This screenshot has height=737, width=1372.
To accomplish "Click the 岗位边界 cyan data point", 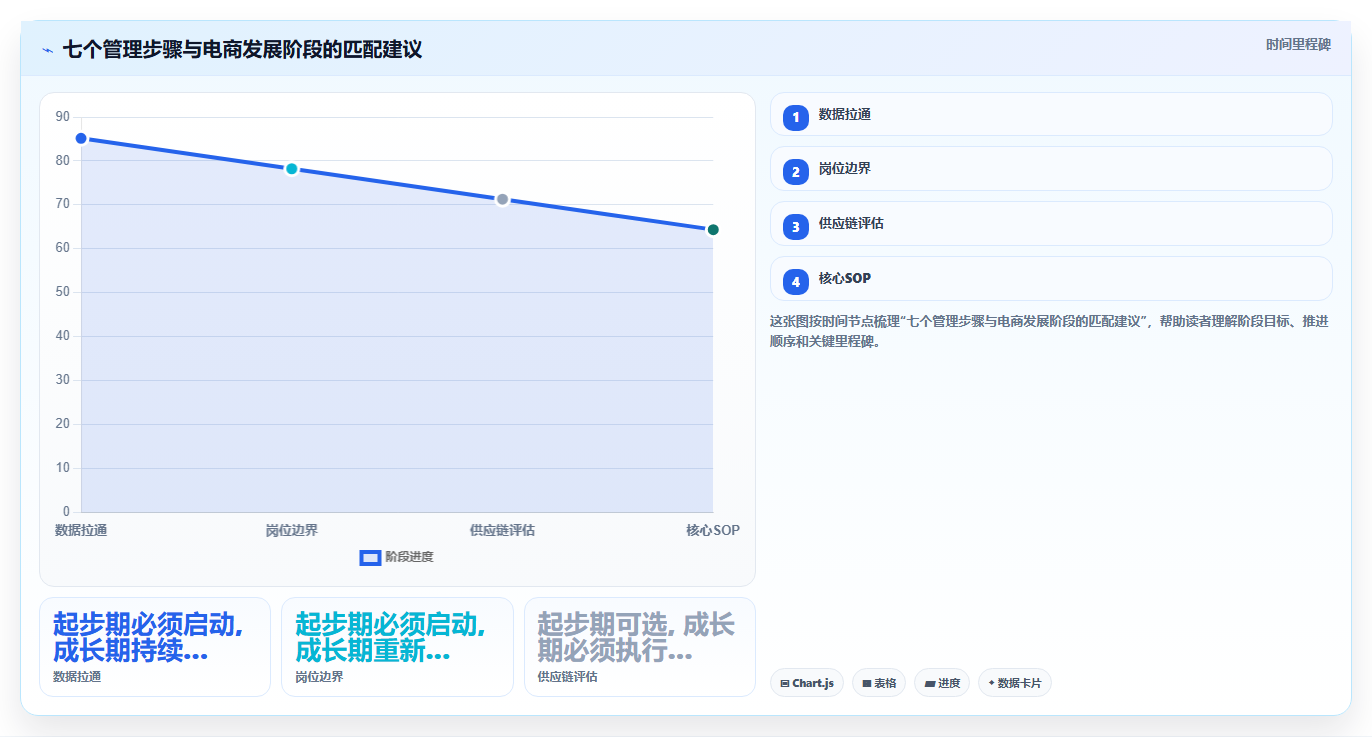I will (292, 169).
